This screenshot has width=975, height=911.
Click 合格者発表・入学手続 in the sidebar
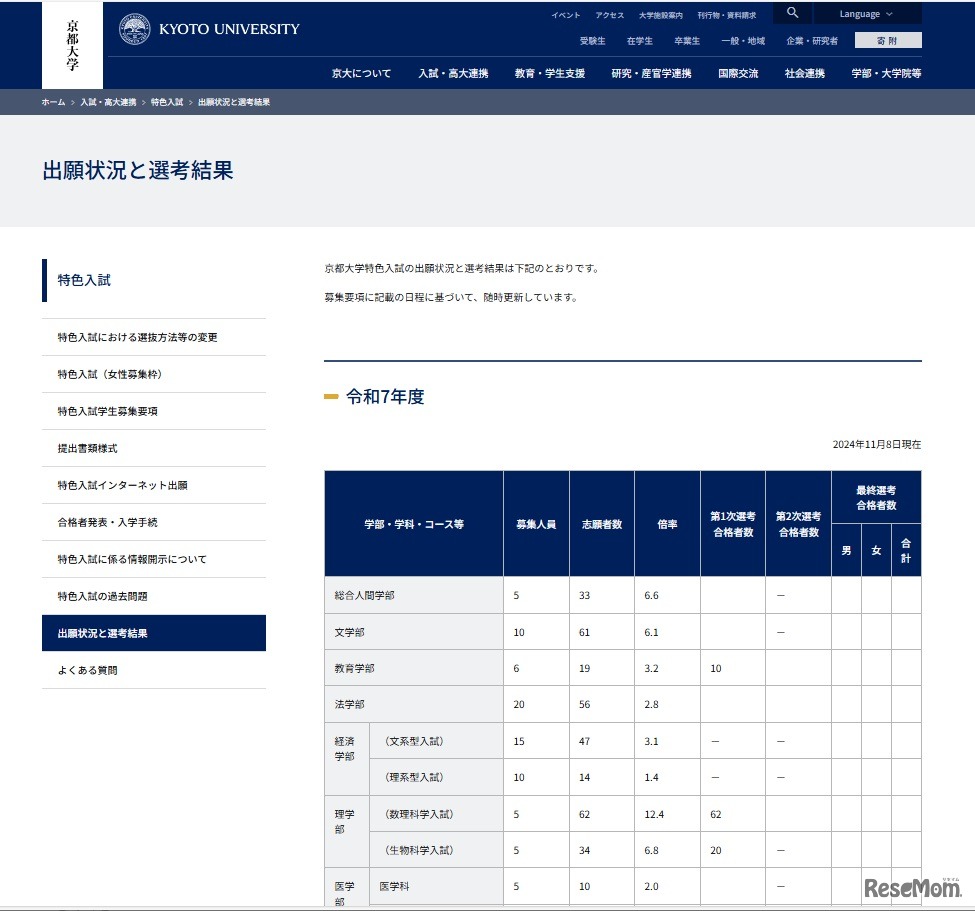coord(108,521)
